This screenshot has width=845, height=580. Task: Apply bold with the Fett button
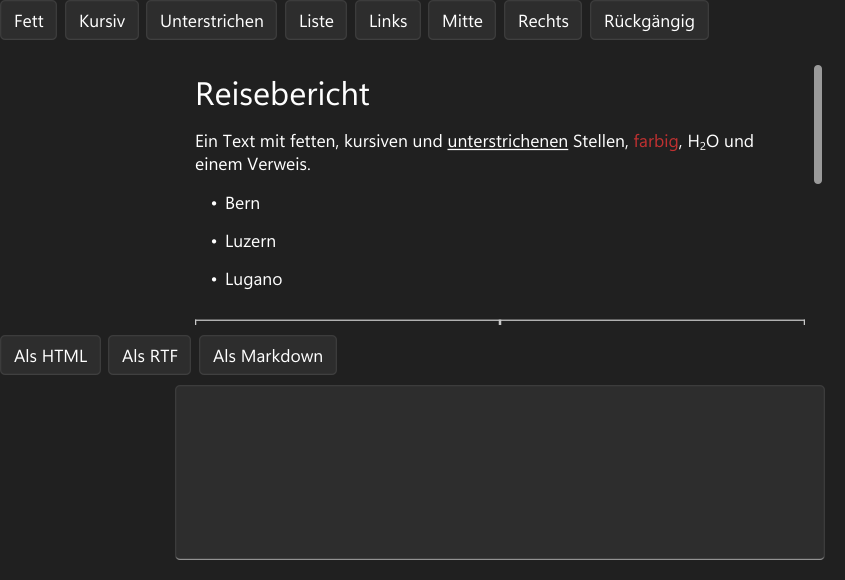(29, 20)
